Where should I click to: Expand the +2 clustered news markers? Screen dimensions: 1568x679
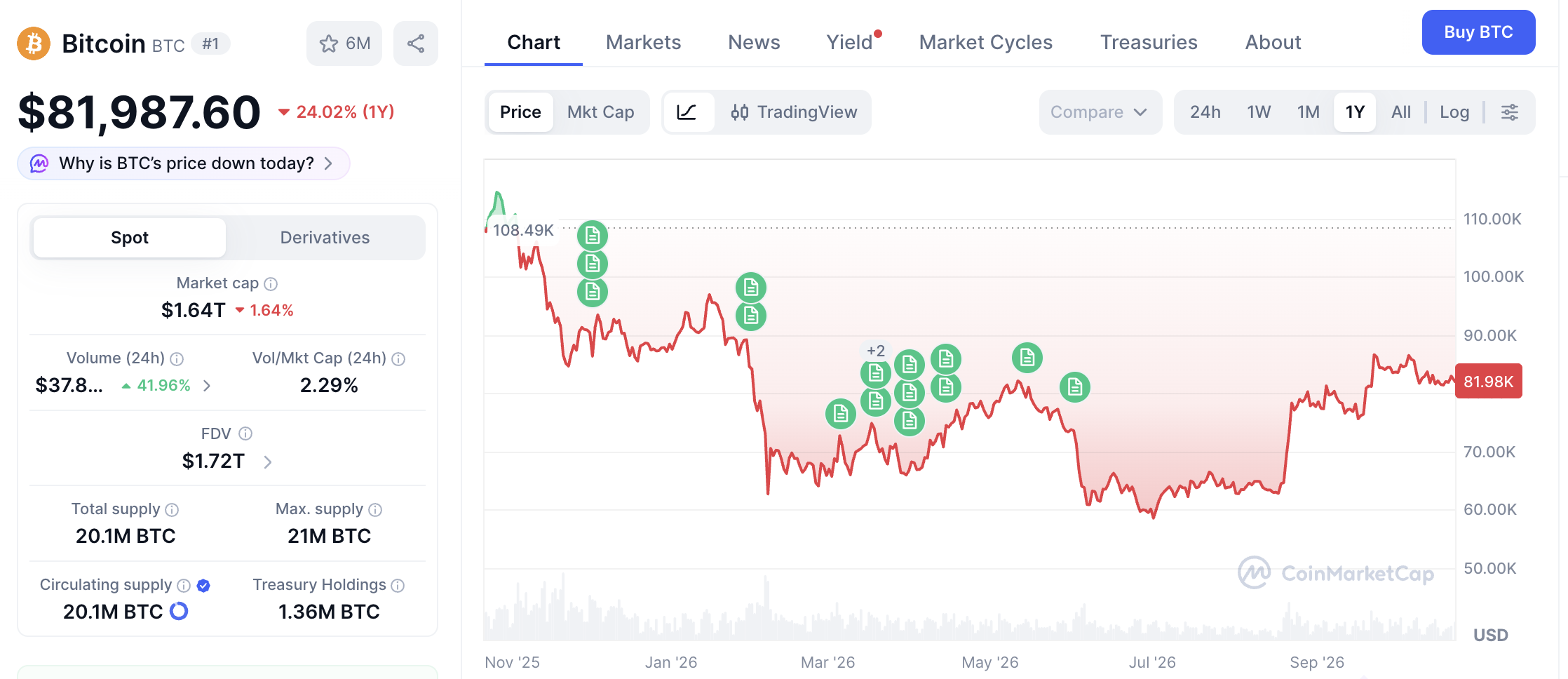click(876, 351)
